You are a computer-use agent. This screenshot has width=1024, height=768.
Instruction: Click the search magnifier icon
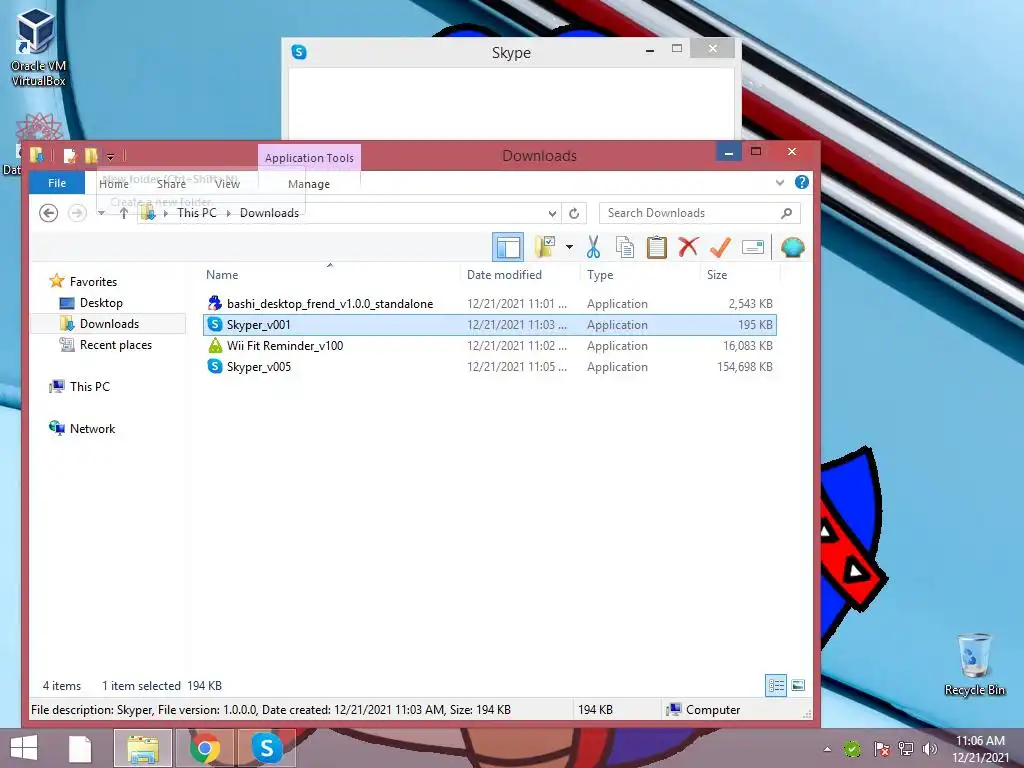[787, 213]
